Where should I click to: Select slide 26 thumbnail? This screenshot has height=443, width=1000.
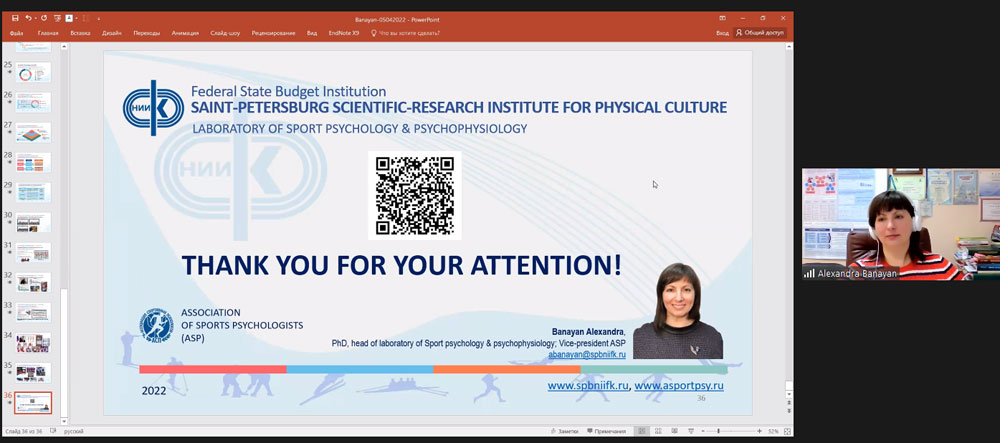coord(33,102)
